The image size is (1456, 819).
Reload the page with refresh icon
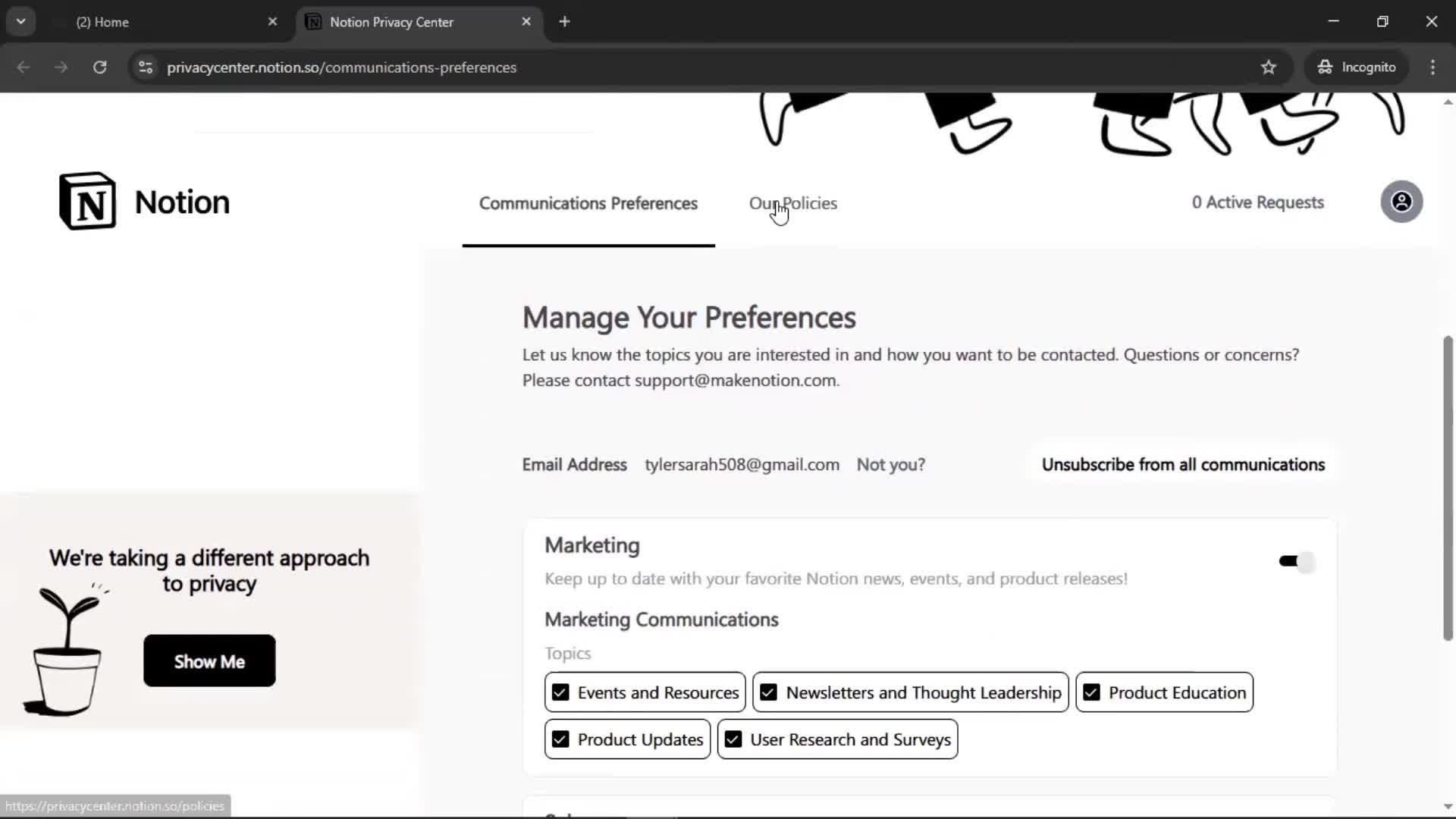[99, 67]
